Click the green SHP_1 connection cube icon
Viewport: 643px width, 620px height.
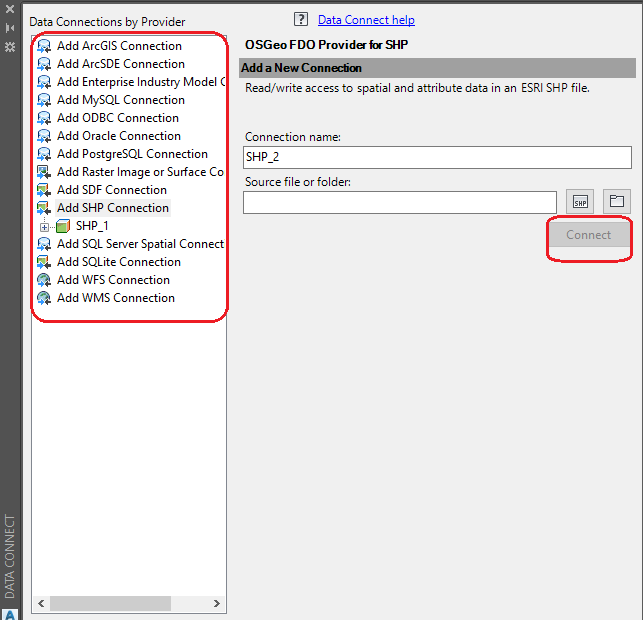coord(63,226)
